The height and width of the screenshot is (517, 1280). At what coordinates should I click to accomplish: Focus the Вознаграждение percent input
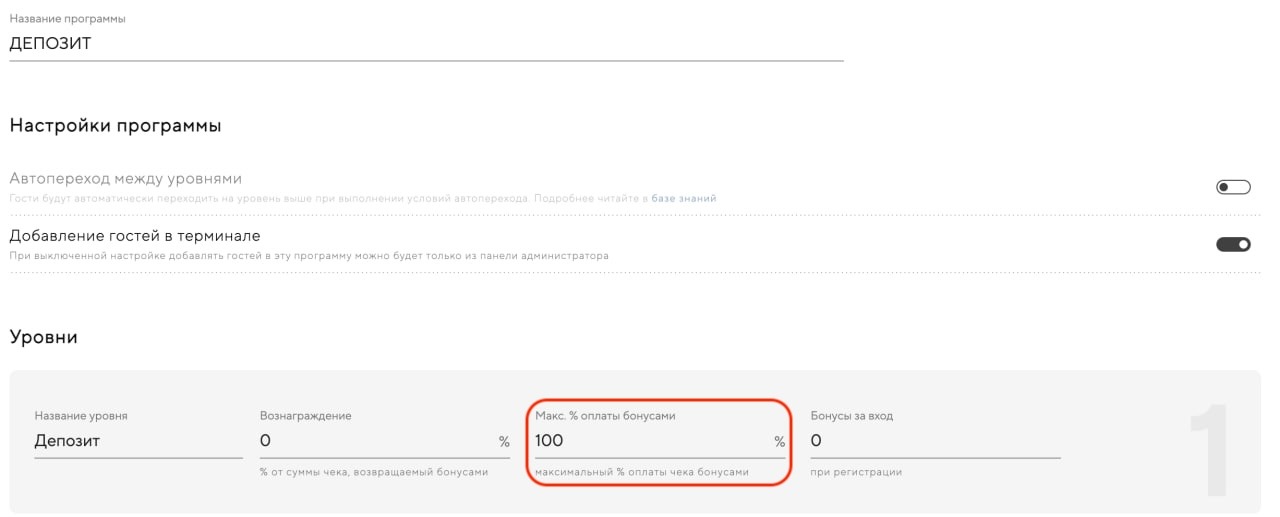[375, 441]
